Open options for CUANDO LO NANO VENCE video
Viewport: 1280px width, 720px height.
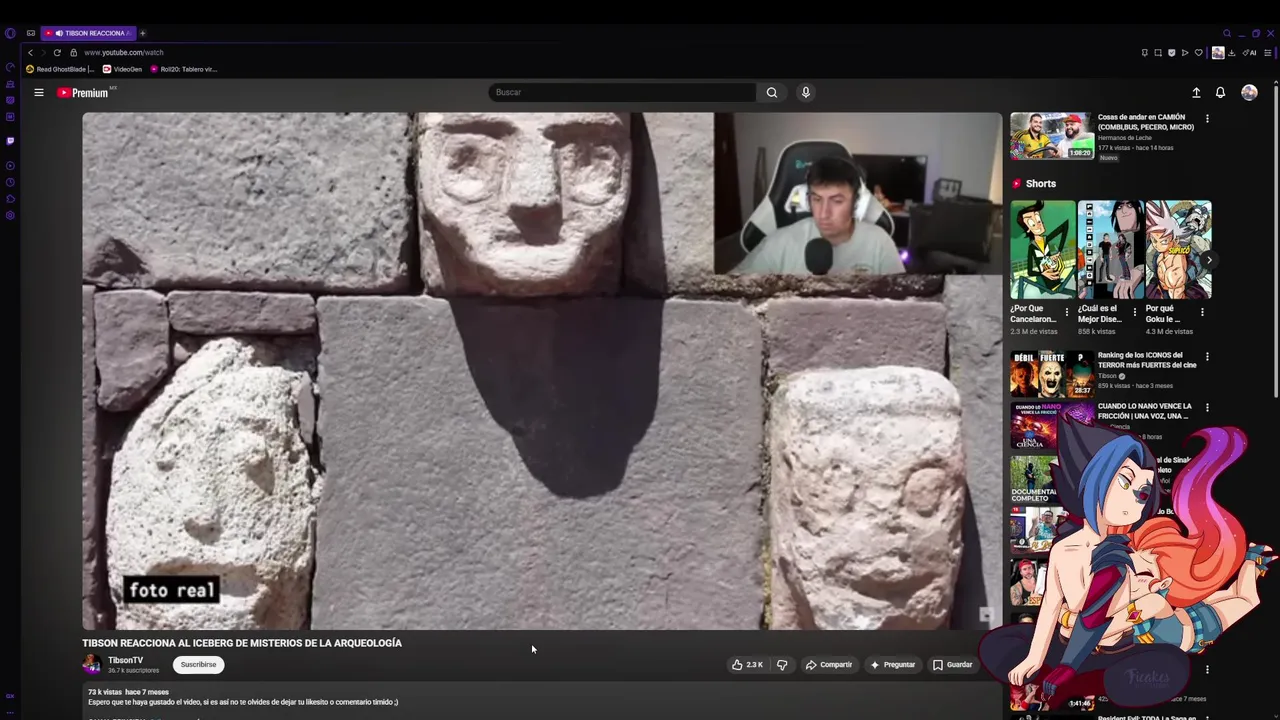coord(1207,408)
